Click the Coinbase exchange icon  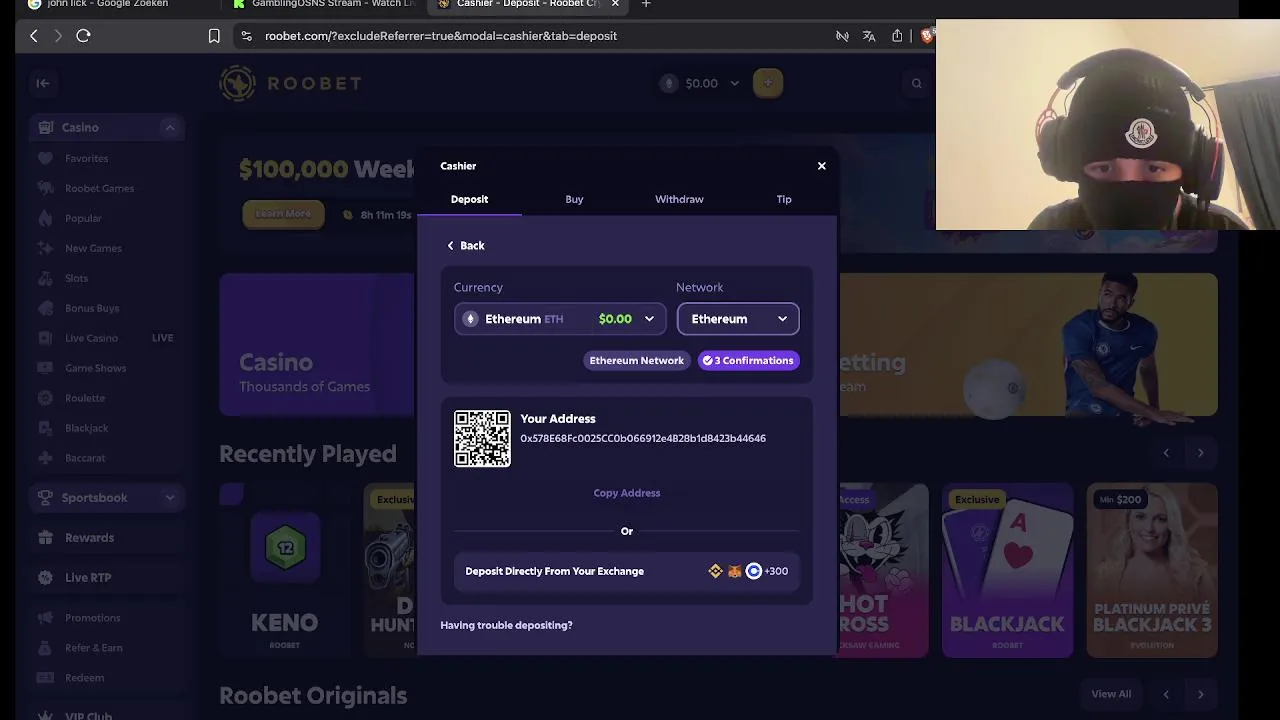pyautogui.click(x=754, y=571)
